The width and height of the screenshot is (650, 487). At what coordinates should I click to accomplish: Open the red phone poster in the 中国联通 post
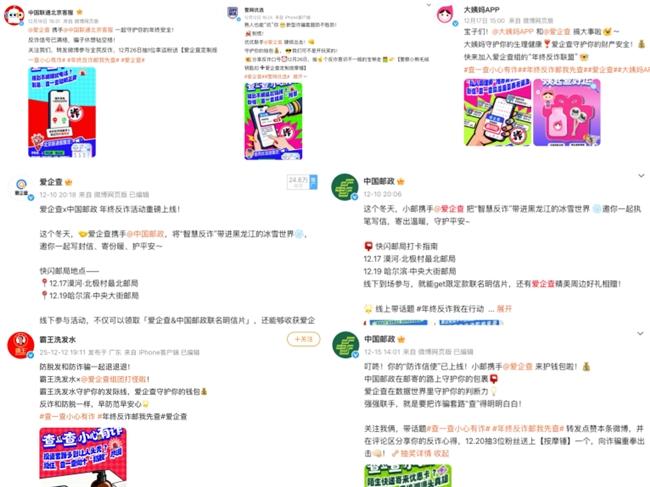pyautogui.click(x=62, y=112)
